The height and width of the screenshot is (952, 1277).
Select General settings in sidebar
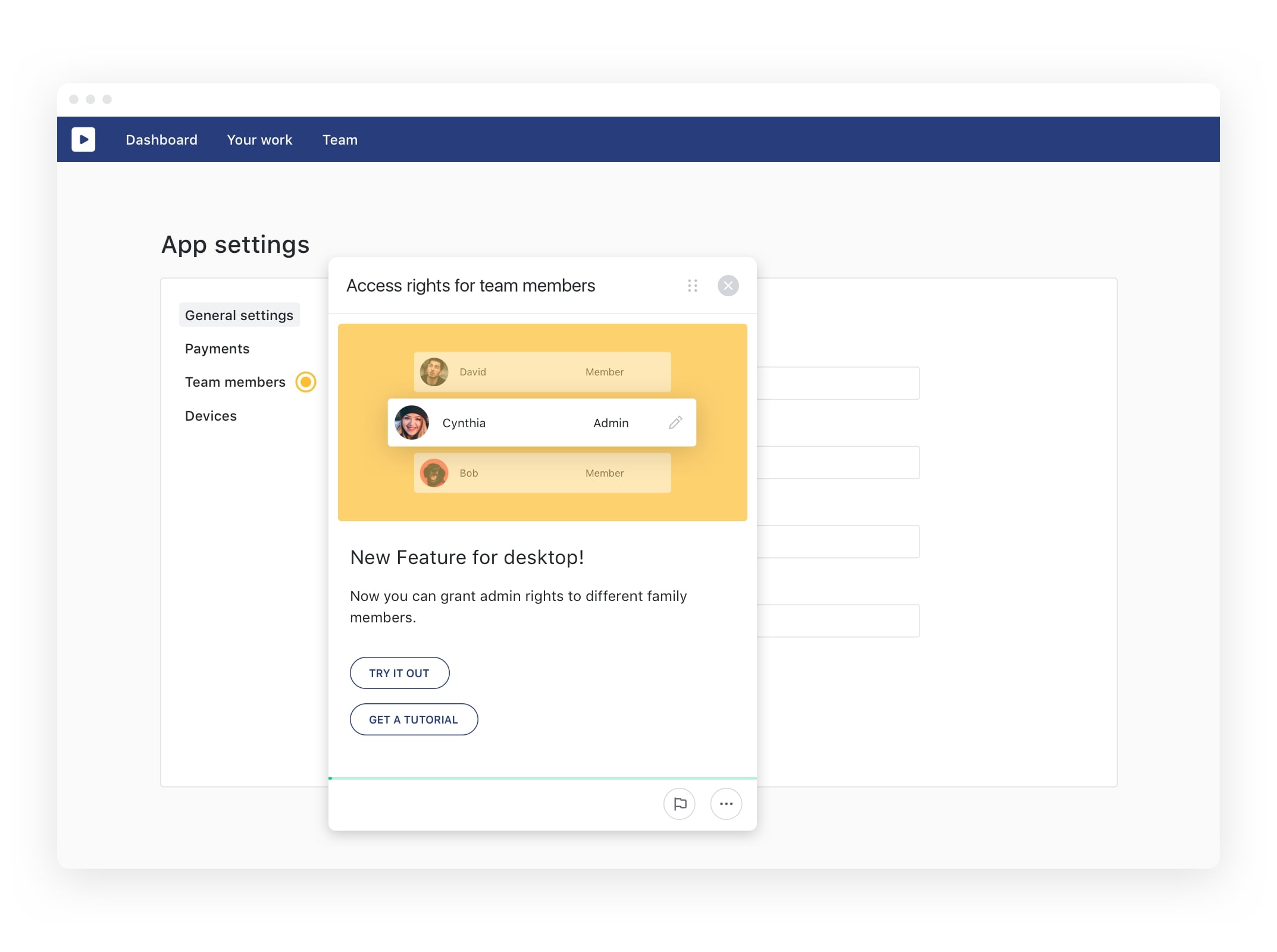(x=239, y=315)
